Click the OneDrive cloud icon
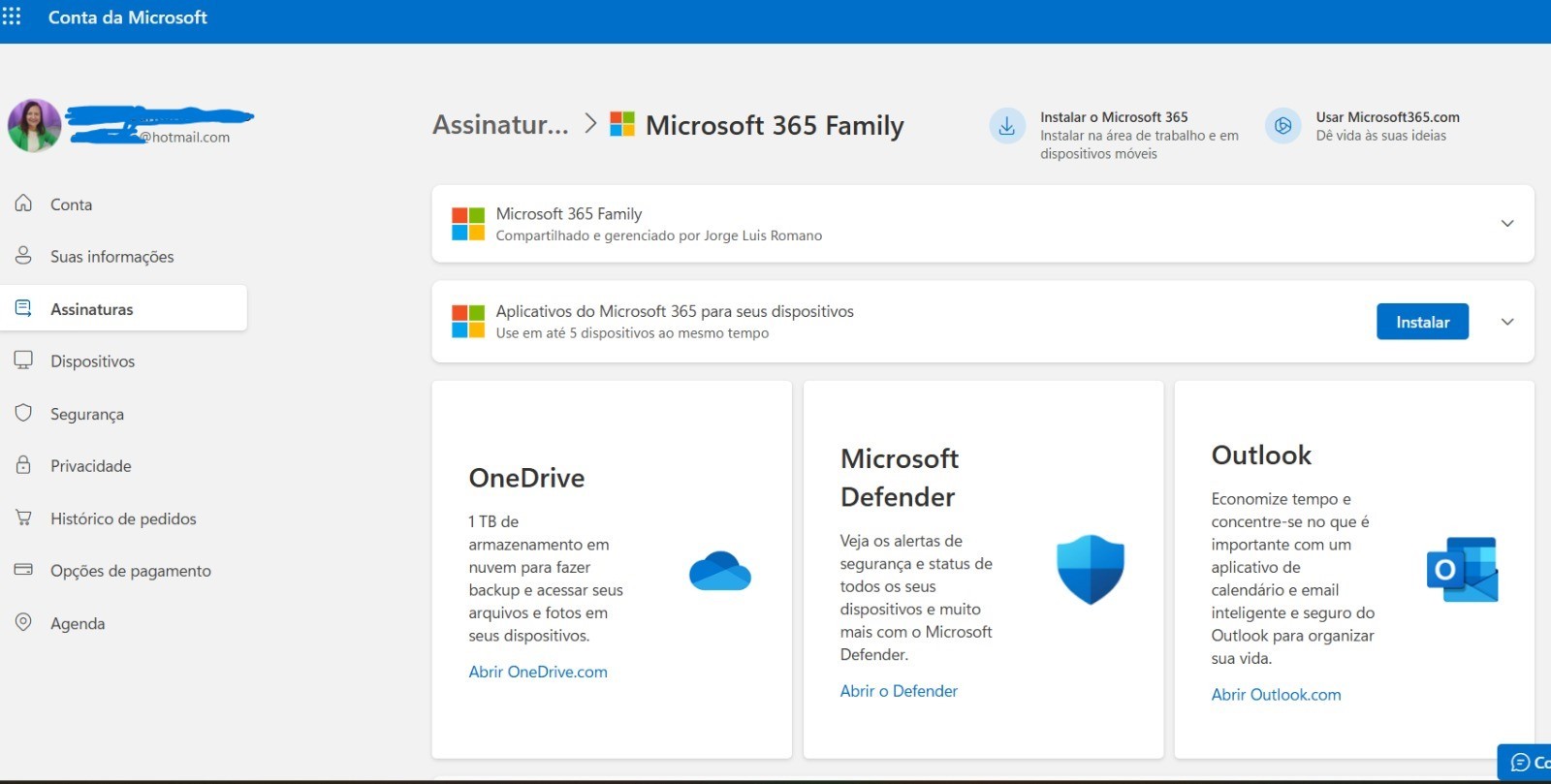1551x784 pixels. (720, 571)
